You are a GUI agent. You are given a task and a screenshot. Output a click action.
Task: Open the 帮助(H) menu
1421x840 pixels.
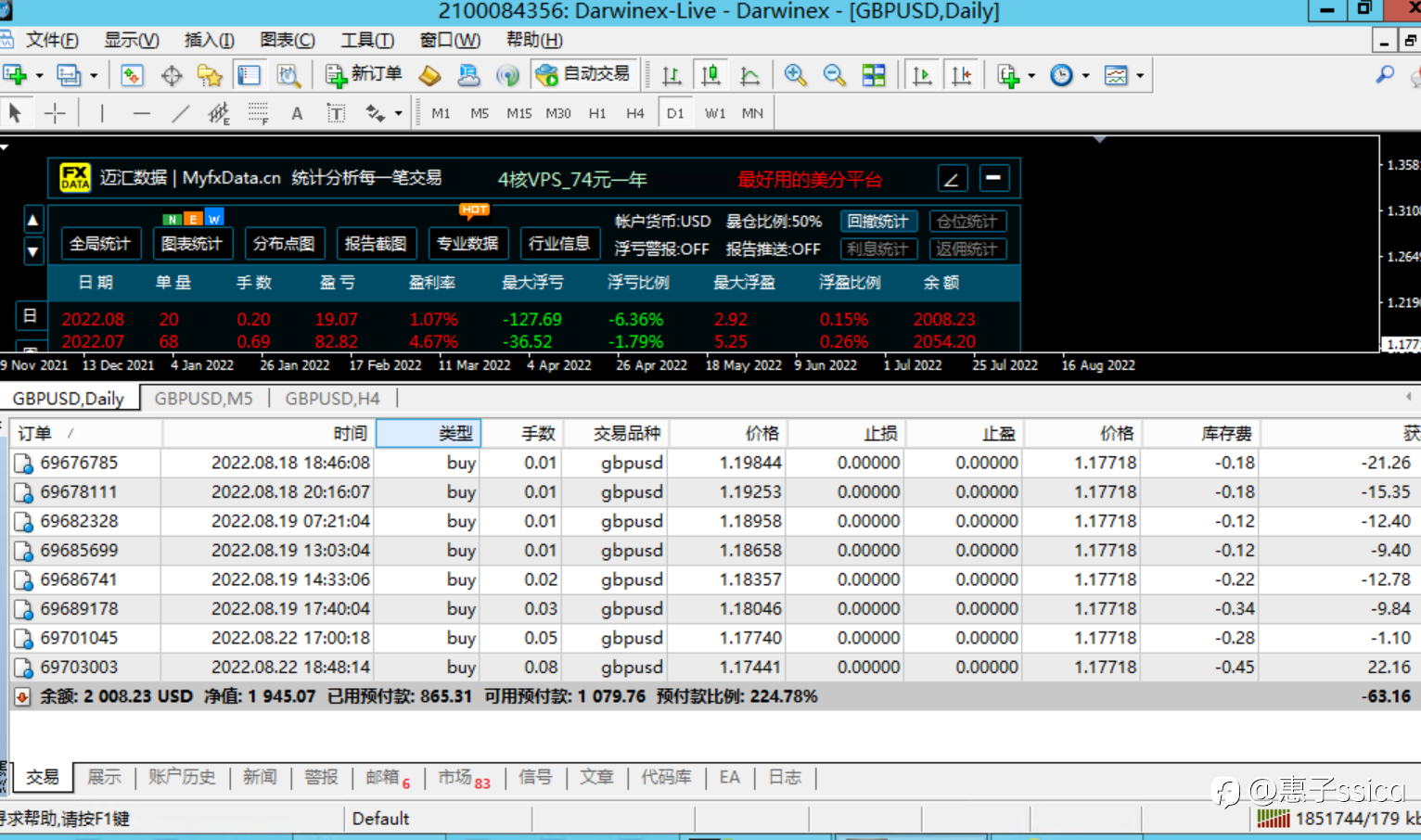pyautogui.click(x=534, y=40)
